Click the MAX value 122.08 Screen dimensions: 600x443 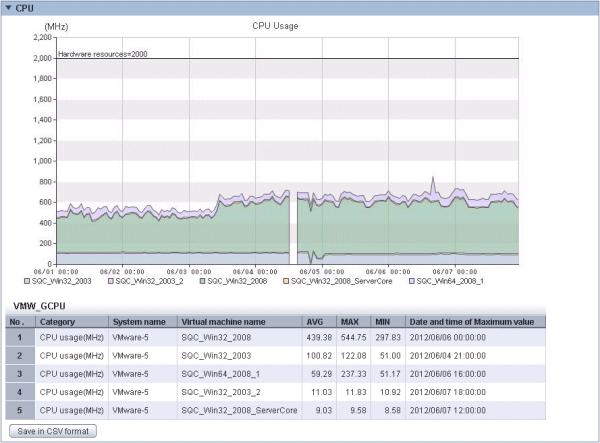pyautogui.click(x=354, y=356)
